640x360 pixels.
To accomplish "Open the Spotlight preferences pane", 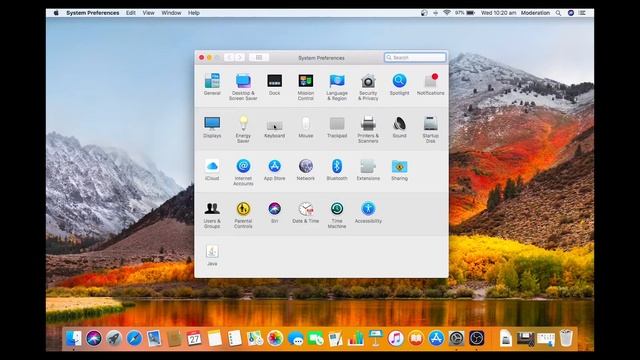I will [399, 84].
